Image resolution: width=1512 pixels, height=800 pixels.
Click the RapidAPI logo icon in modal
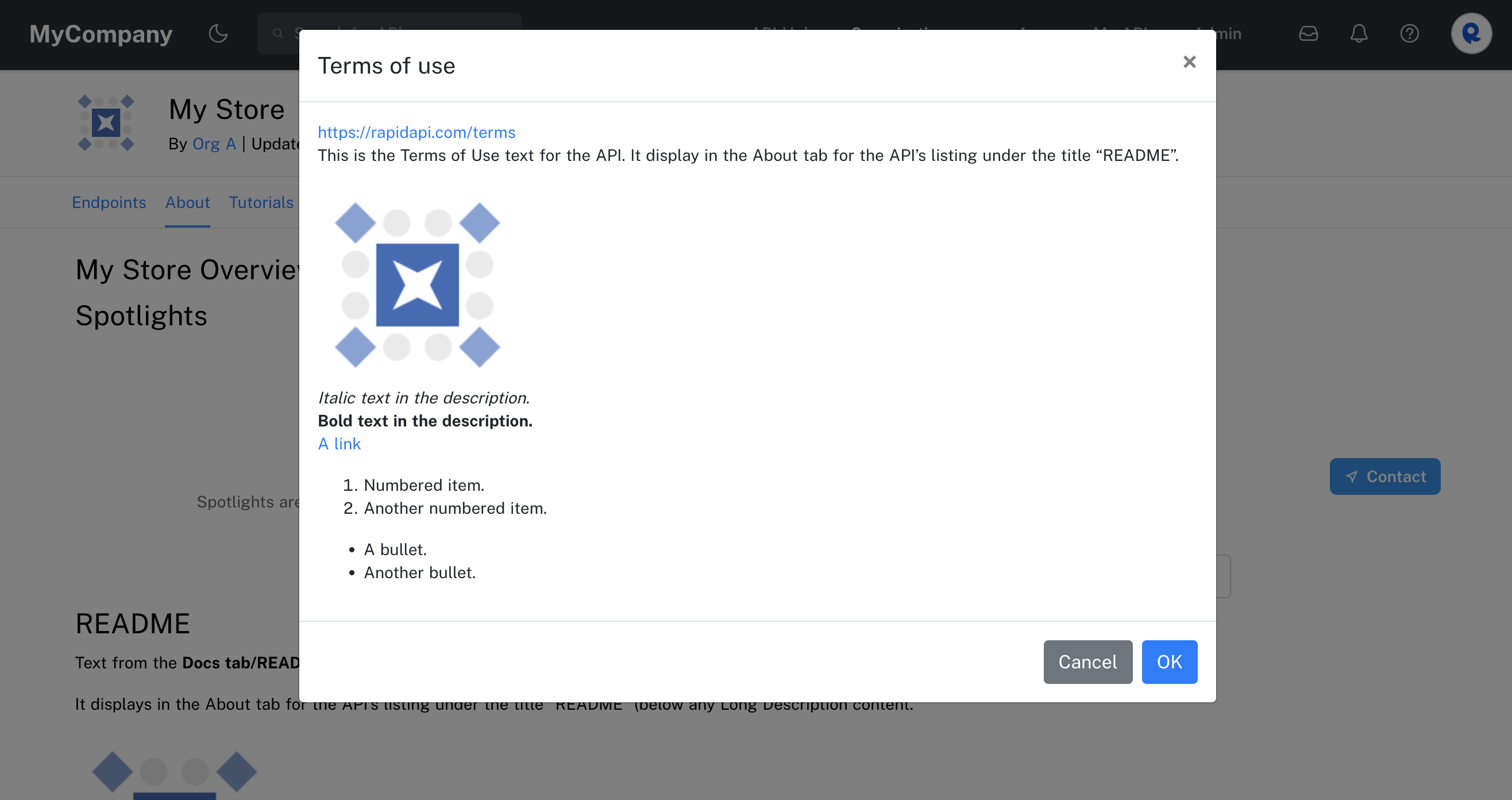(418, 285)
